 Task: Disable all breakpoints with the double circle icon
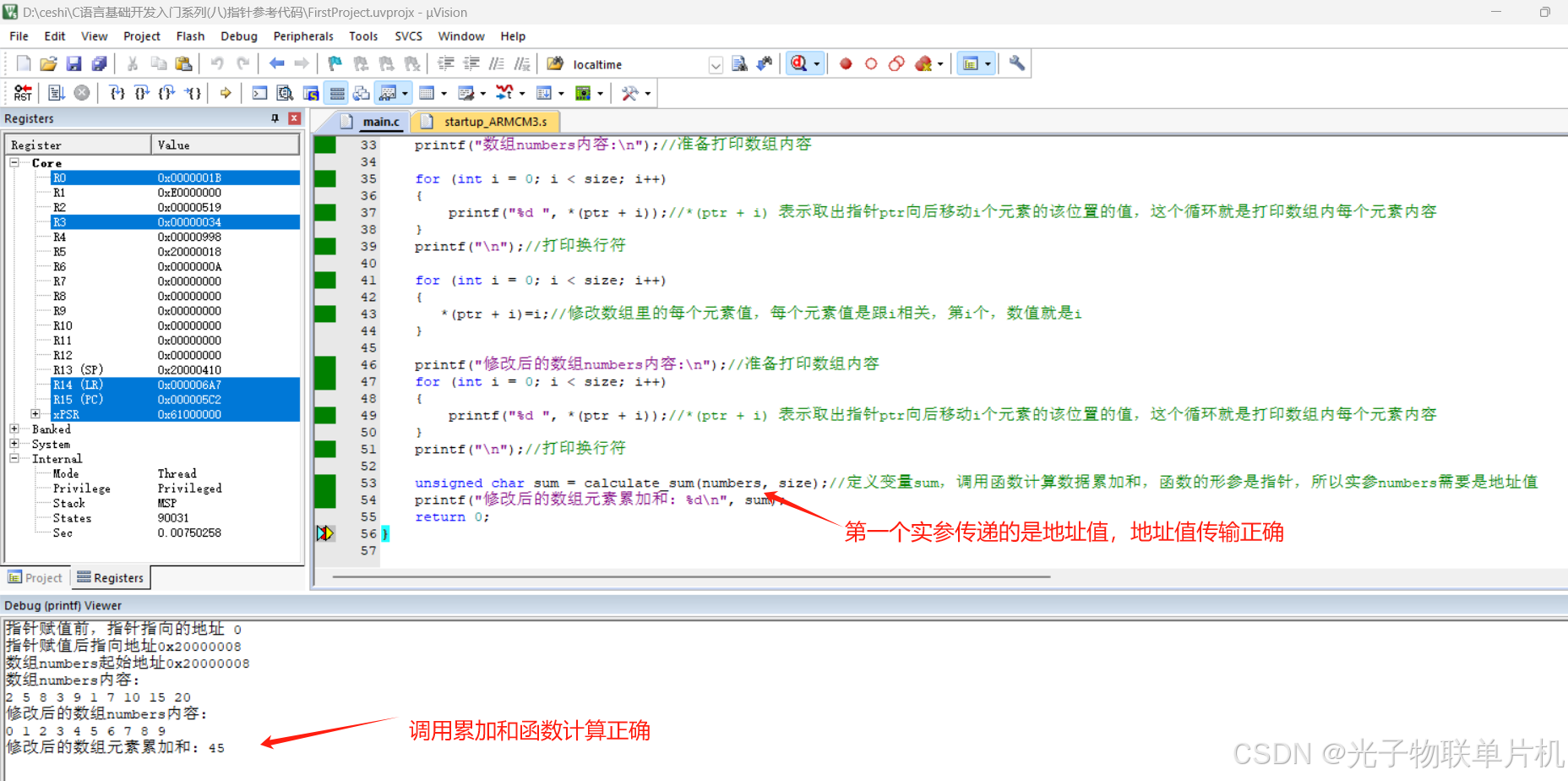896,63
